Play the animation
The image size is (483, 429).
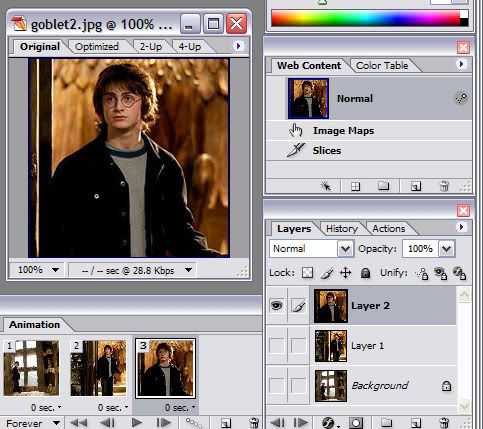137,423
